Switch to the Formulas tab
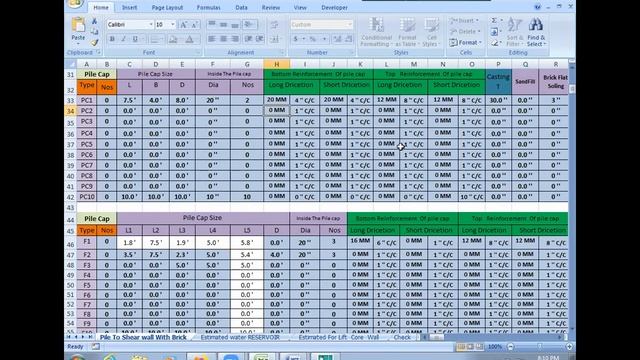The height and width of the screenshot is (360, 640). coord(209,7)
